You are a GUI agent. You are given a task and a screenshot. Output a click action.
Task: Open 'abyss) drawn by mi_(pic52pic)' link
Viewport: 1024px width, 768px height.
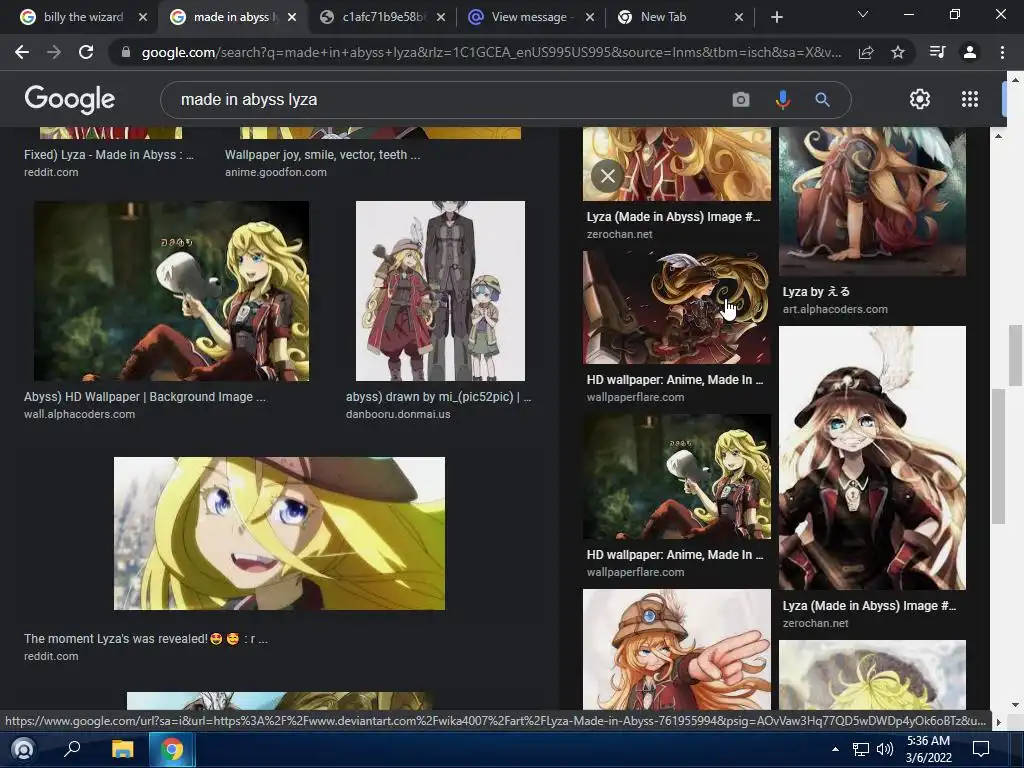(438, 396)
